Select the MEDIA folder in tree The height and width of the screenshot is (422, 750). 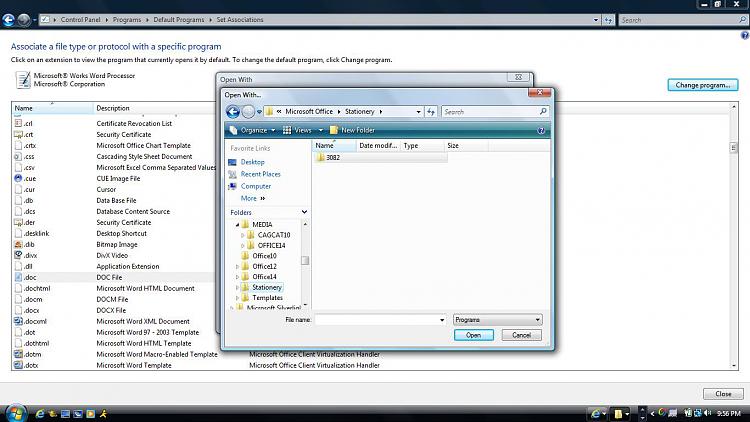[x=262, y=224]
